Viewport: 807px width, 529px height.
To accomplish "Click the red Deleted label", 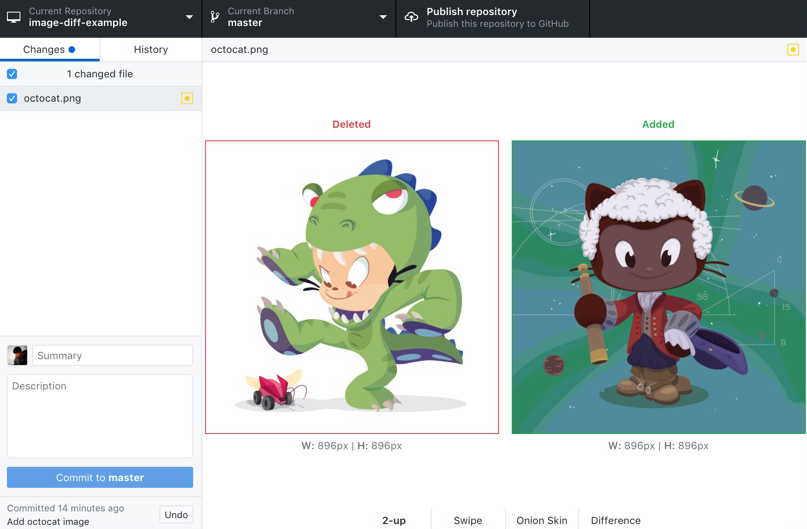I will click(x=352, y=124).
